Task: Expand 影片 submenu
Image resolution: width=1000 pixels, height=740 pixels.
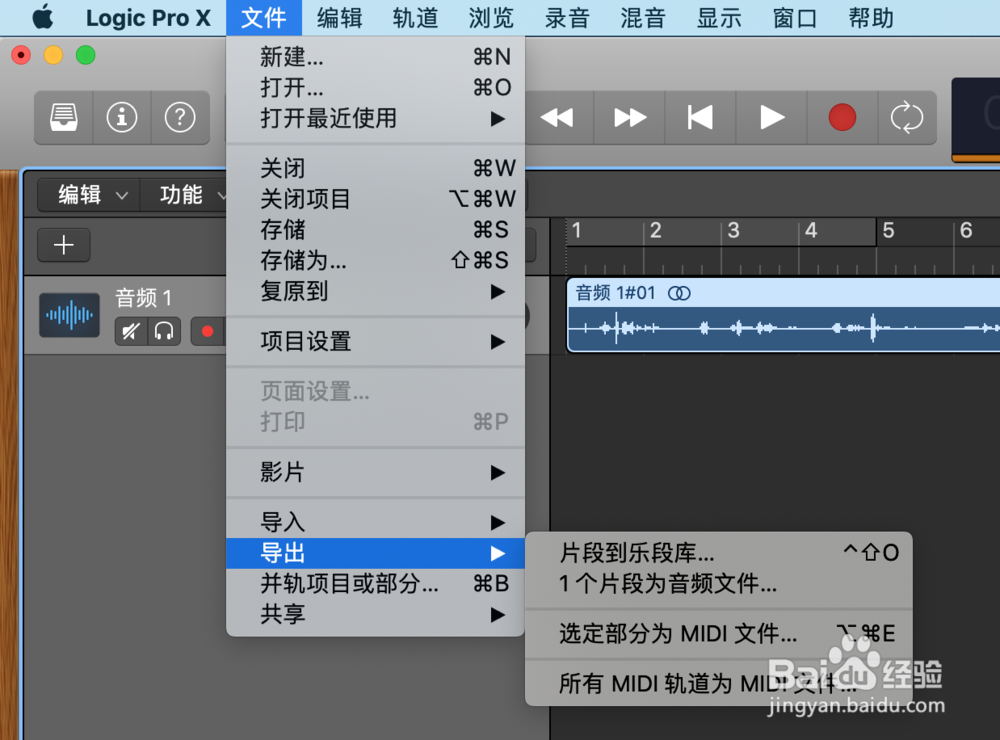Action: [376, 473]
